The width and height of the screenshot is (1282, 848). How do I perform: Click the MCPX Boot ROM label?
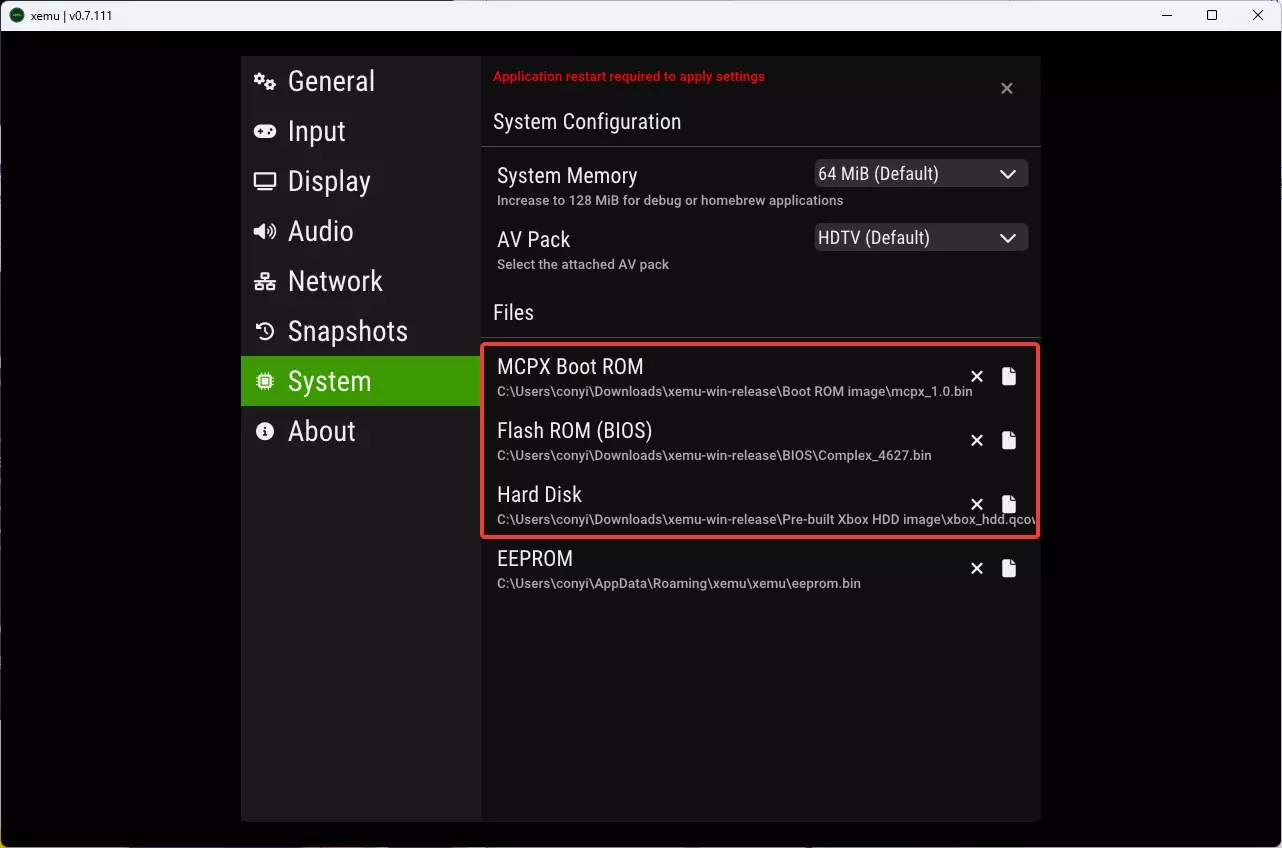click(x=570, y=367)
